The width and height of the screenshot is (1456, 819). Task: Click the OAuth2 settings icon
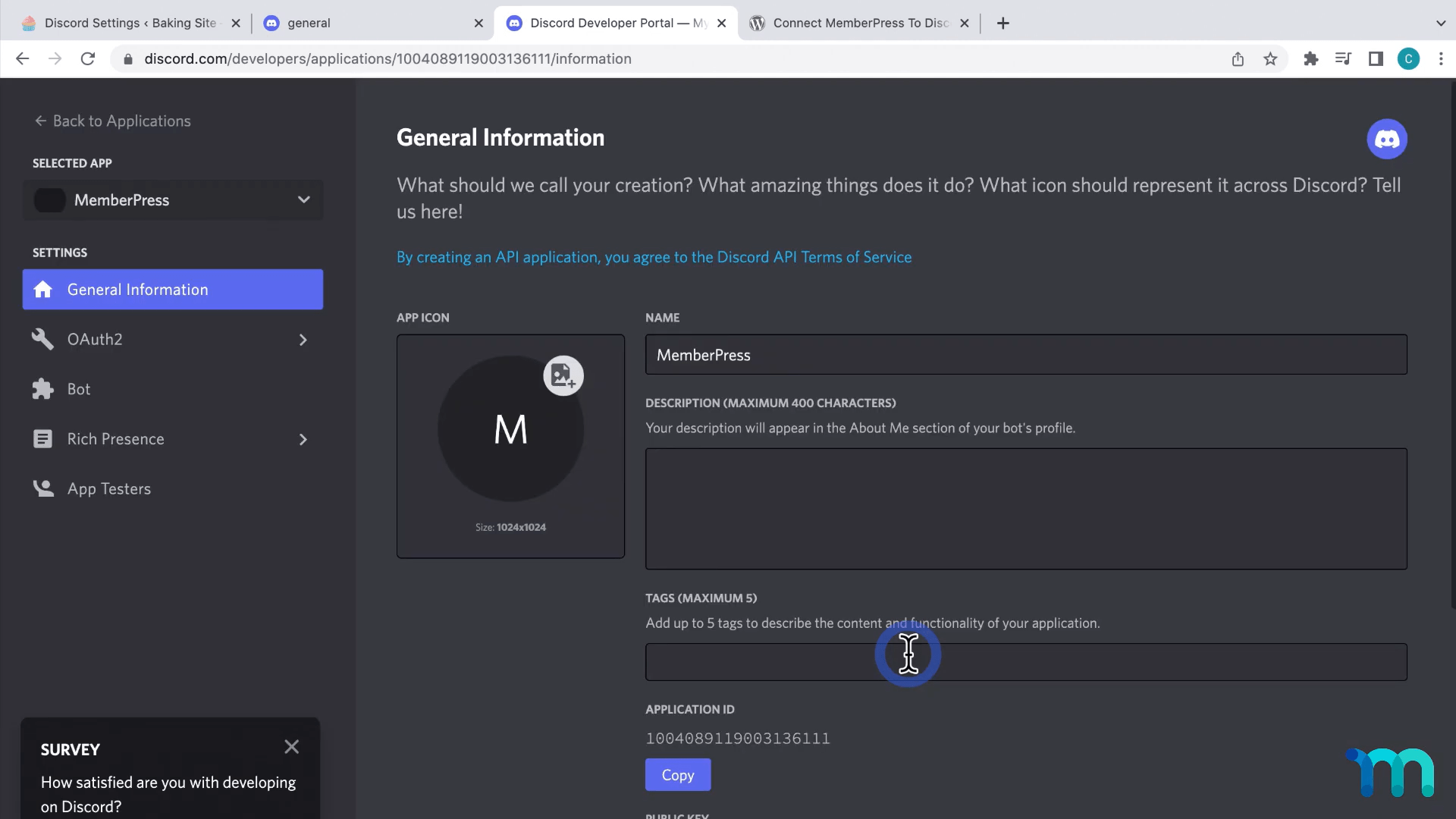pyautogui.click(x=41, y=338)
